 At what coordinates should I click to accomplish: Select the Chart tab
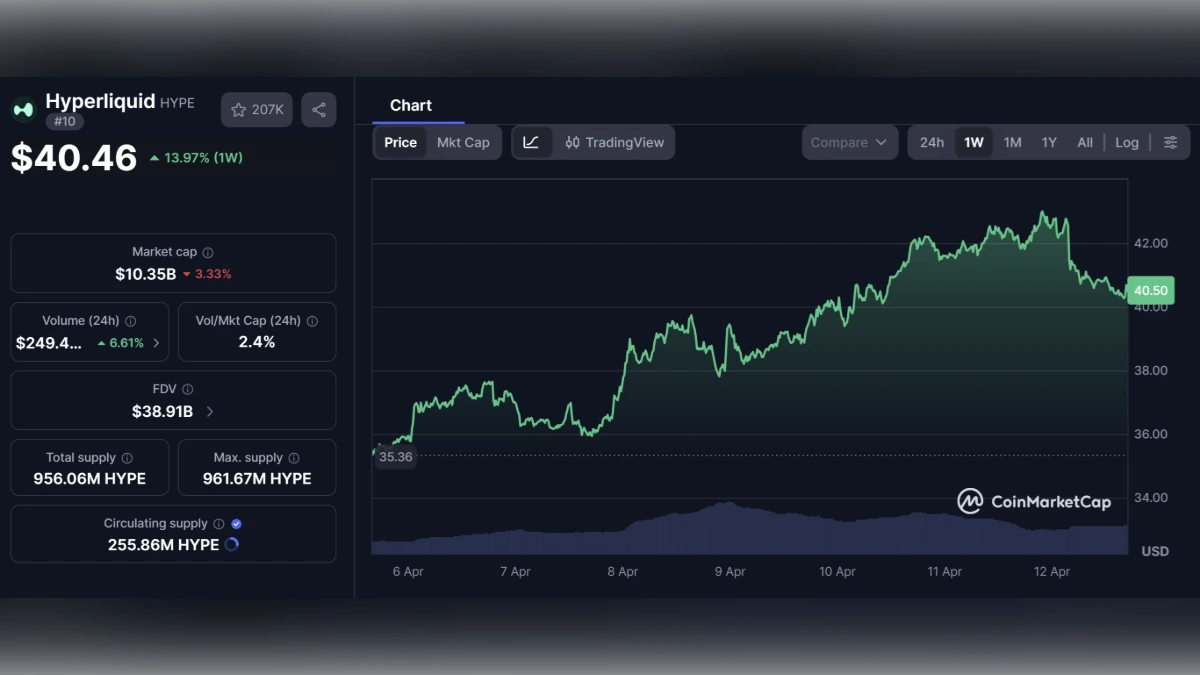click(412, 105)
